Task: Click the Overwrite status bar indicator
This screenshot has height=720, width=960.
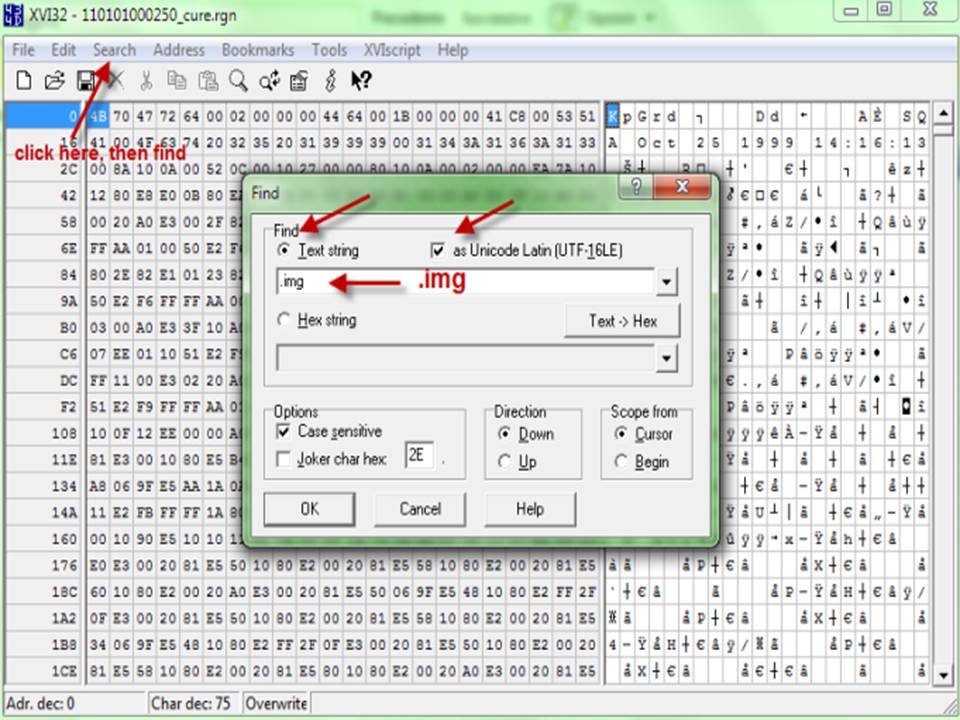Action: (276, 703)
